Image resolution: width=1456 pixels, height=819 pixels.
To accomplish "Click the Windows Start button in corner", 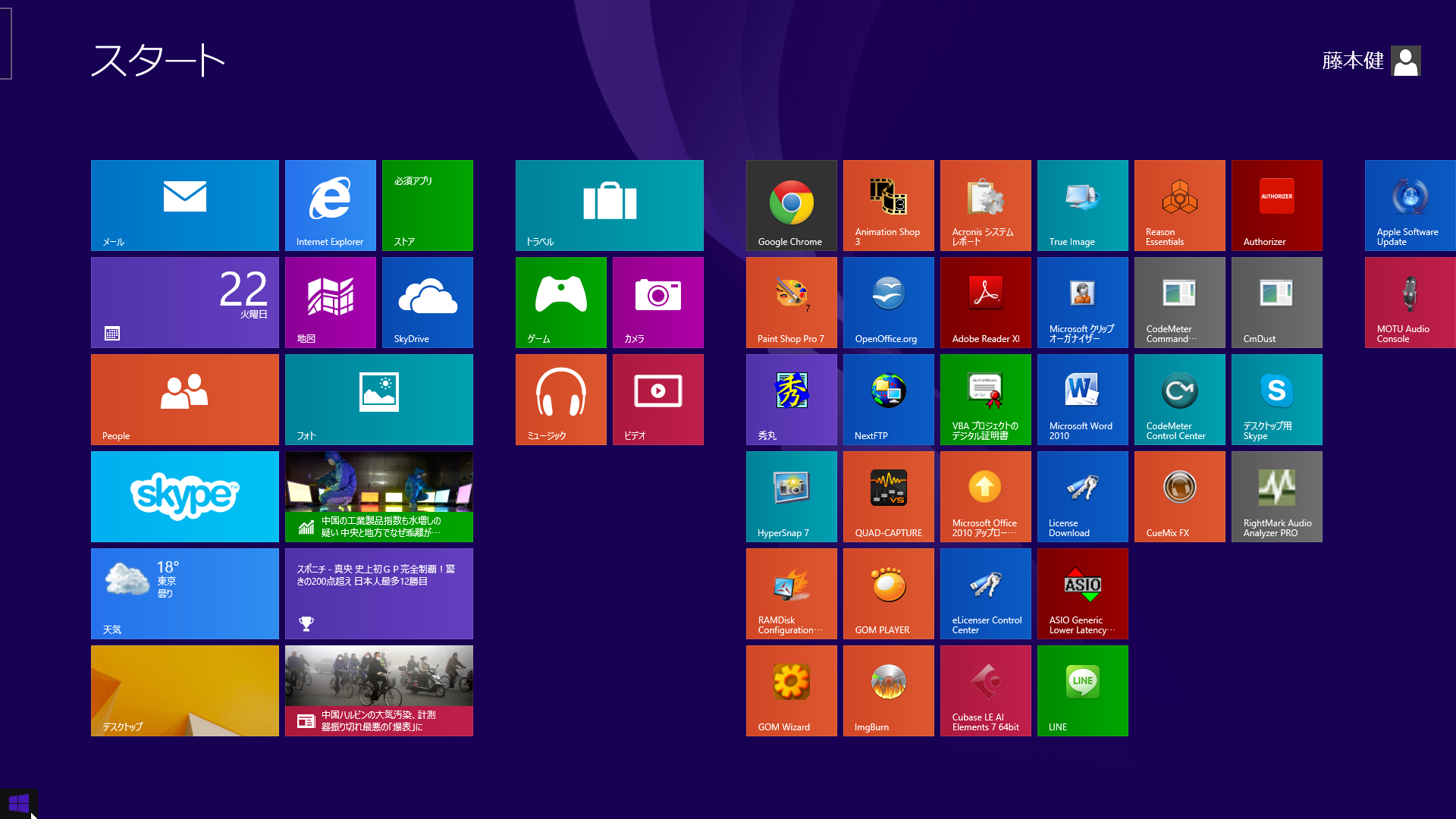I will 19,803.
